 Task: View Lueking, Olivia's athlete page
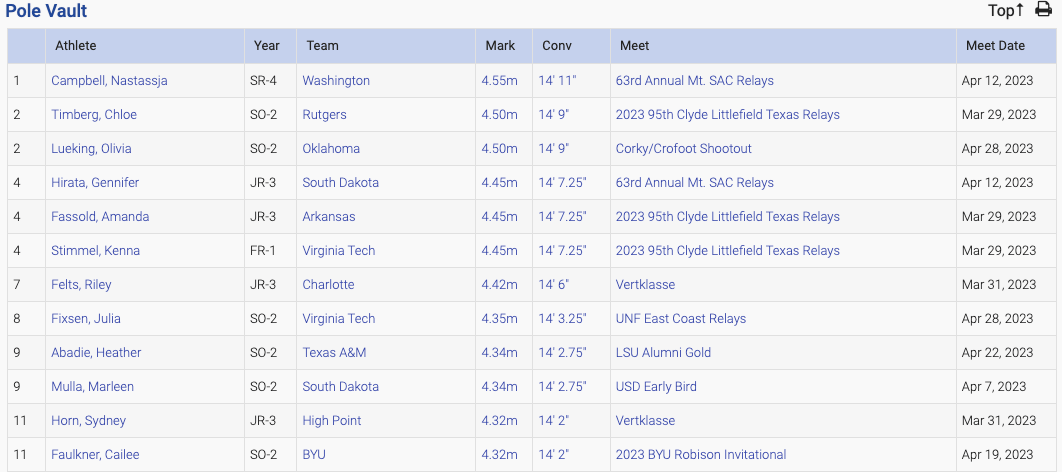click(x=91, y=148)
